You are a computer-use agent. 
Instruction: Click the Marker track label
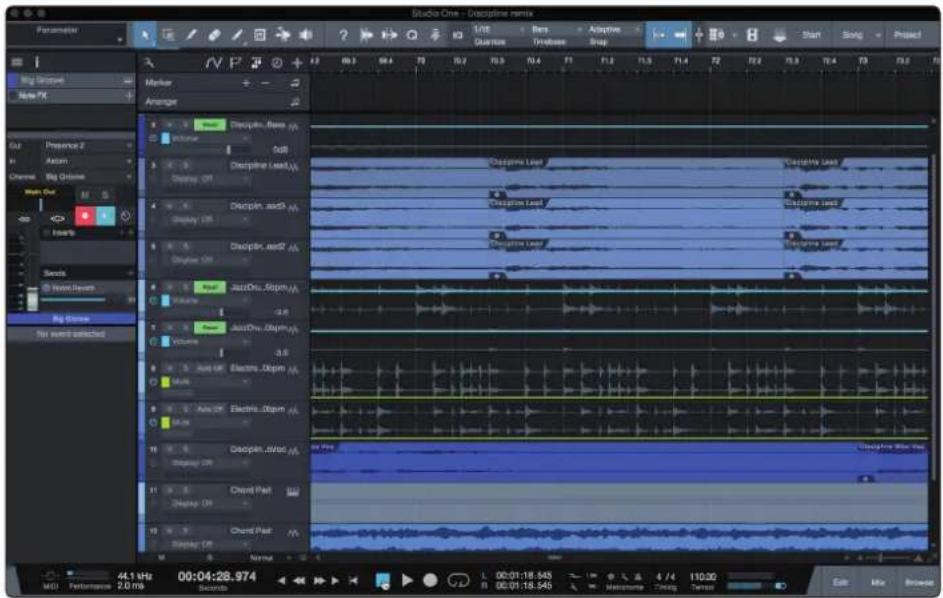(158, 82)
